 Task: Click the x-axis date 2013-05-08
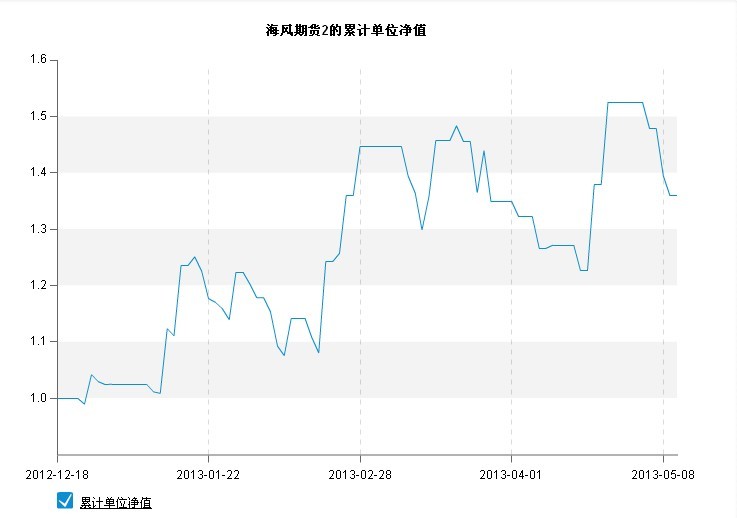[663, 475]
